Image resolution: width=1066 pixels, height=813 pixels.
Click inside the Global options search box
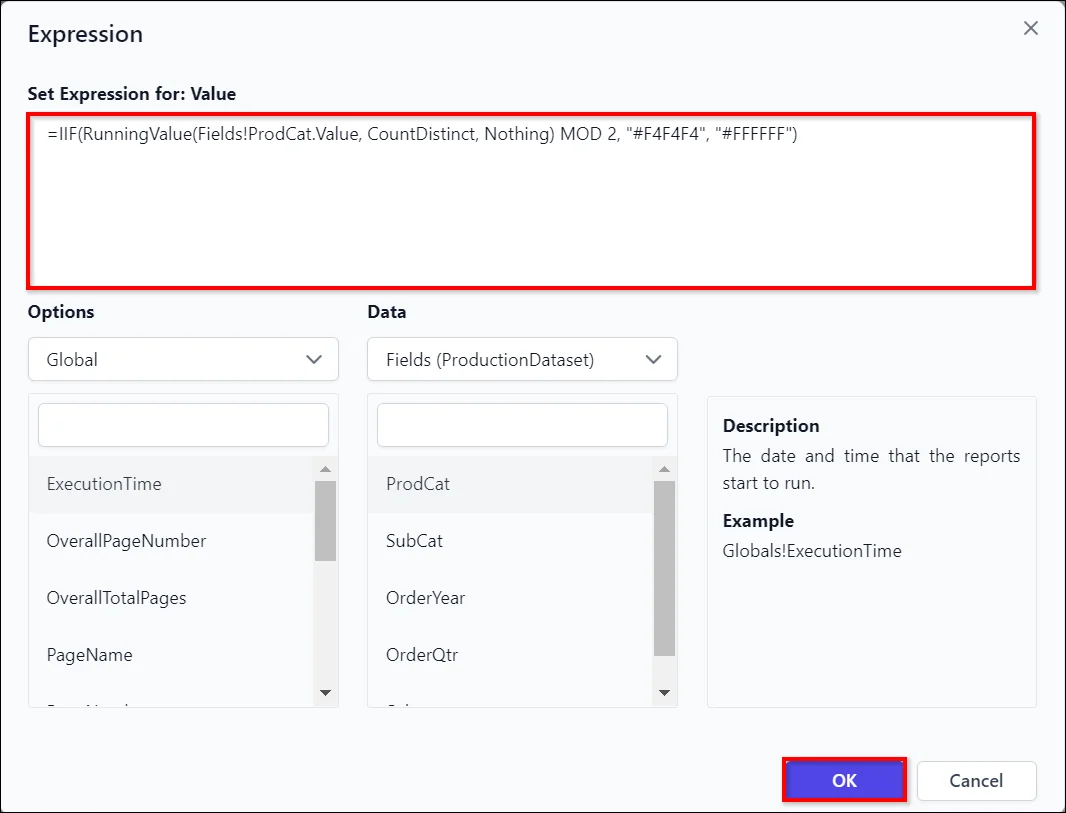(183, 425)
